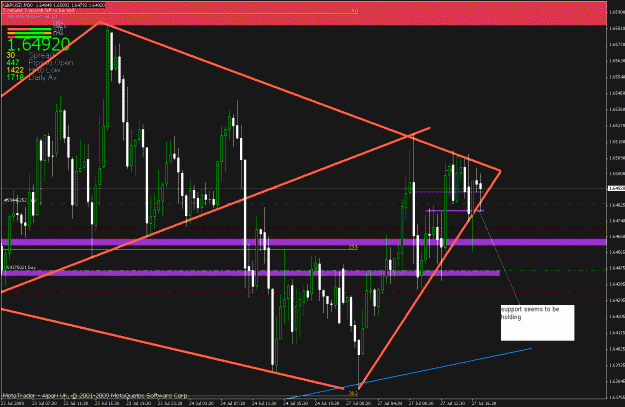Click the current price tag on price axis
The image size is (625, 407).
click(615, 188)
